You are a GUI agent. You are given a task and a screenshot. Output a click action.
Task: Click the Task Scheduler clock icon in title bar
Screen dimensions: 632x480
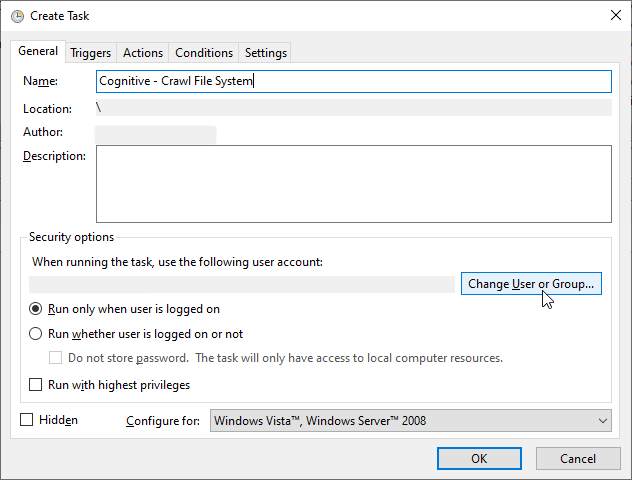click(17, 17)
